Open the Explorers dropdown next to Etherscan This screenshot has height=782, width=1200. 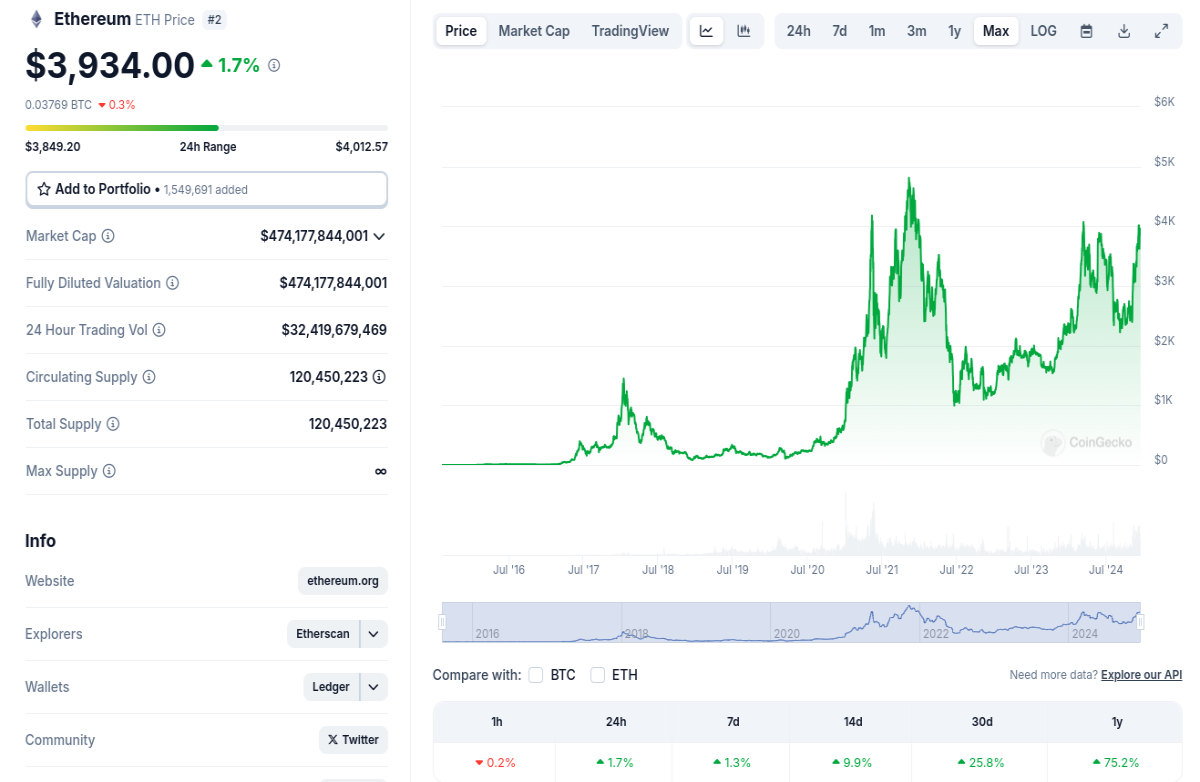coord(373,634)
